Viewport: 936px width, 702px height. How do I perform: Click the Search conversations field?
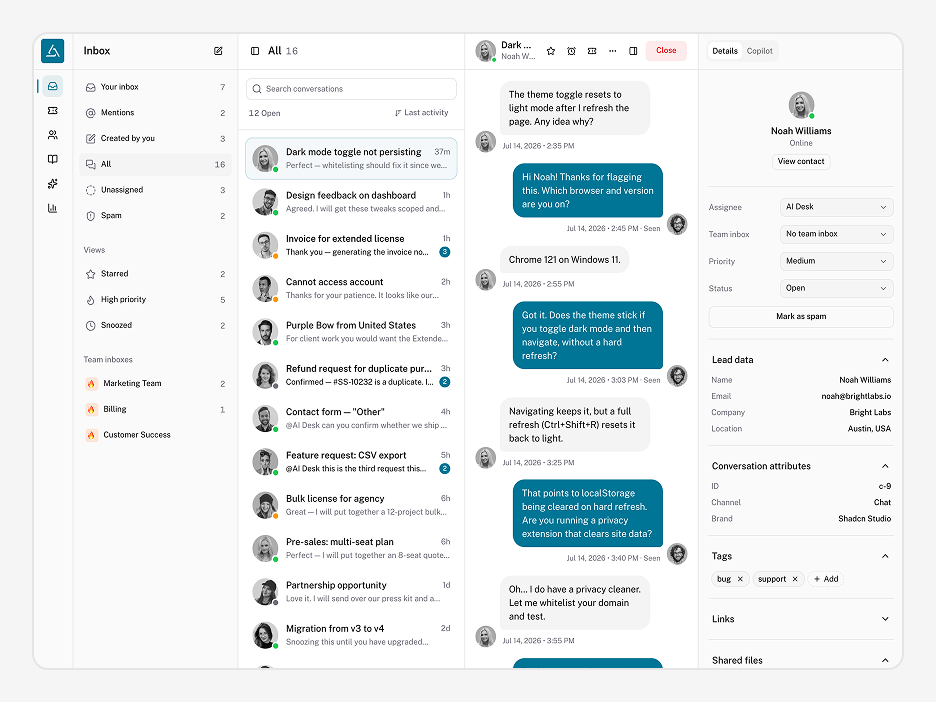pos(351,89)
